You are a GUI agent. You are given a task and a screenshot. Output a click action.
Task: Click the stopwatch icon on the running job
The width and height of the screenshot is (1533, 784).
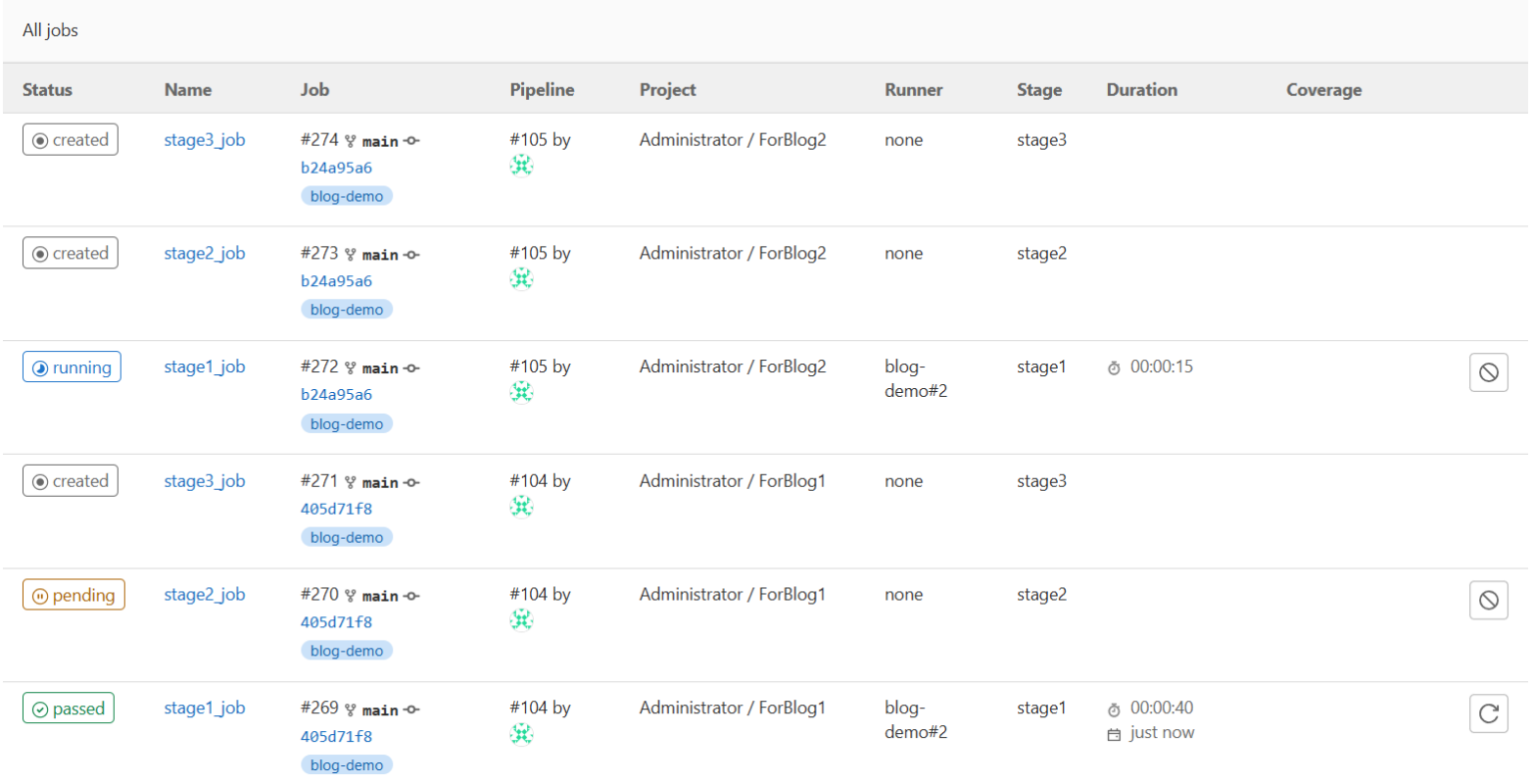click(x=1116, y=366)
